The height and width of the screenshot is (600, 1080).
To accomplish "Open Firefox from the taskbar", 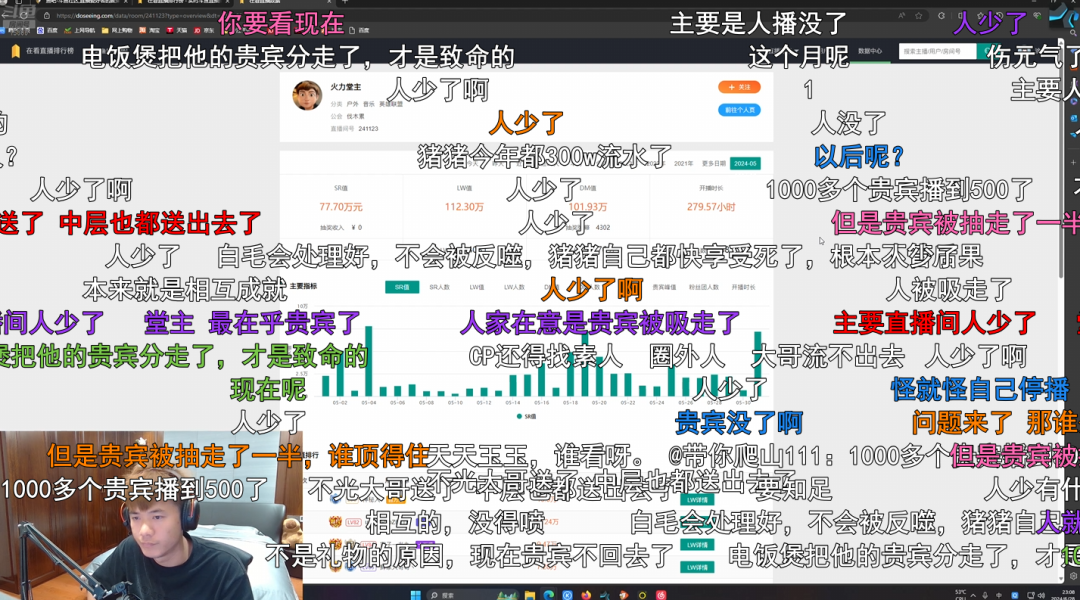I will (x=586, y=594).
